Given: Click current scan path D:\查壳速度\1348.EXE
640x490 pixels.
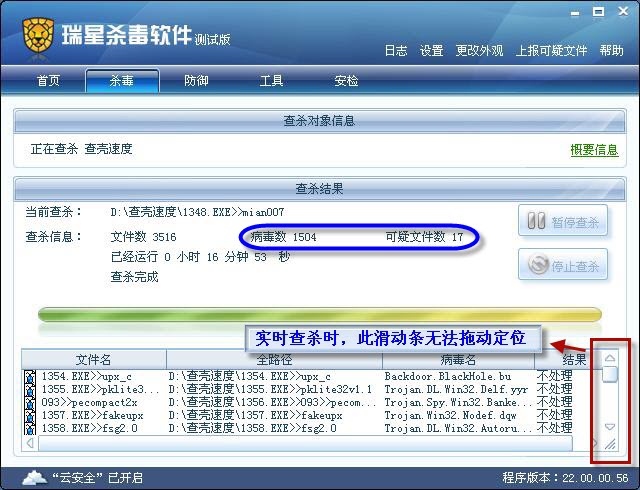Looking at the screenshot, I should click(x=197, y=212).
